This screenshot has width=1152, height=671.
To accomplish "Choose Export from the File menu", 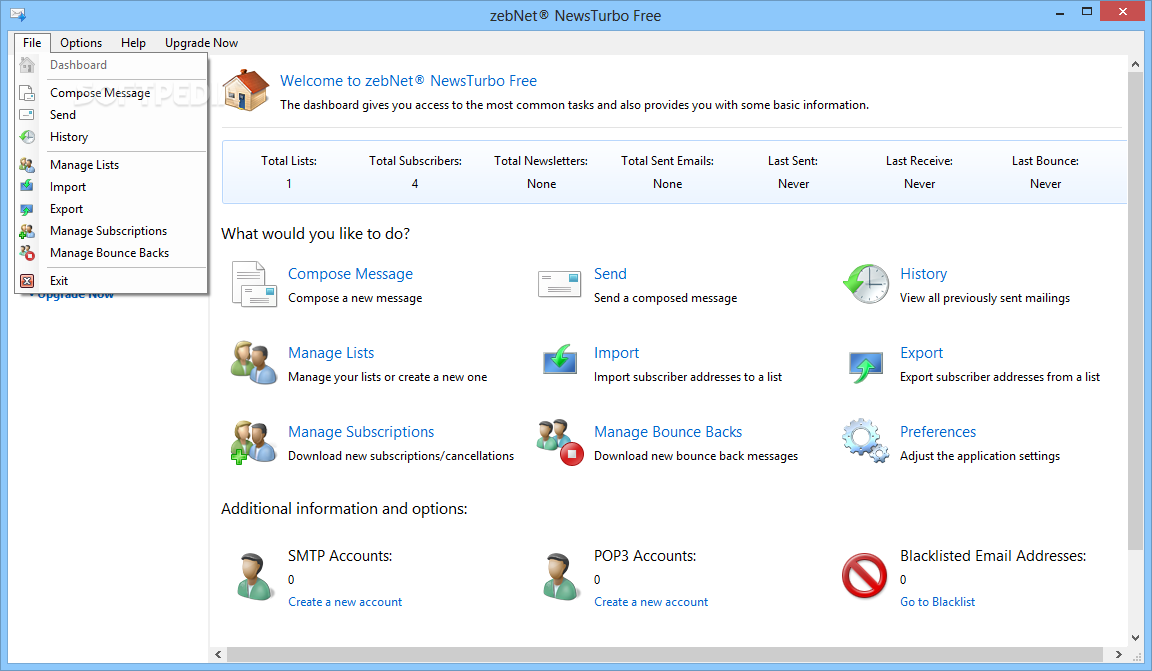I will click(x=112, y=209).
